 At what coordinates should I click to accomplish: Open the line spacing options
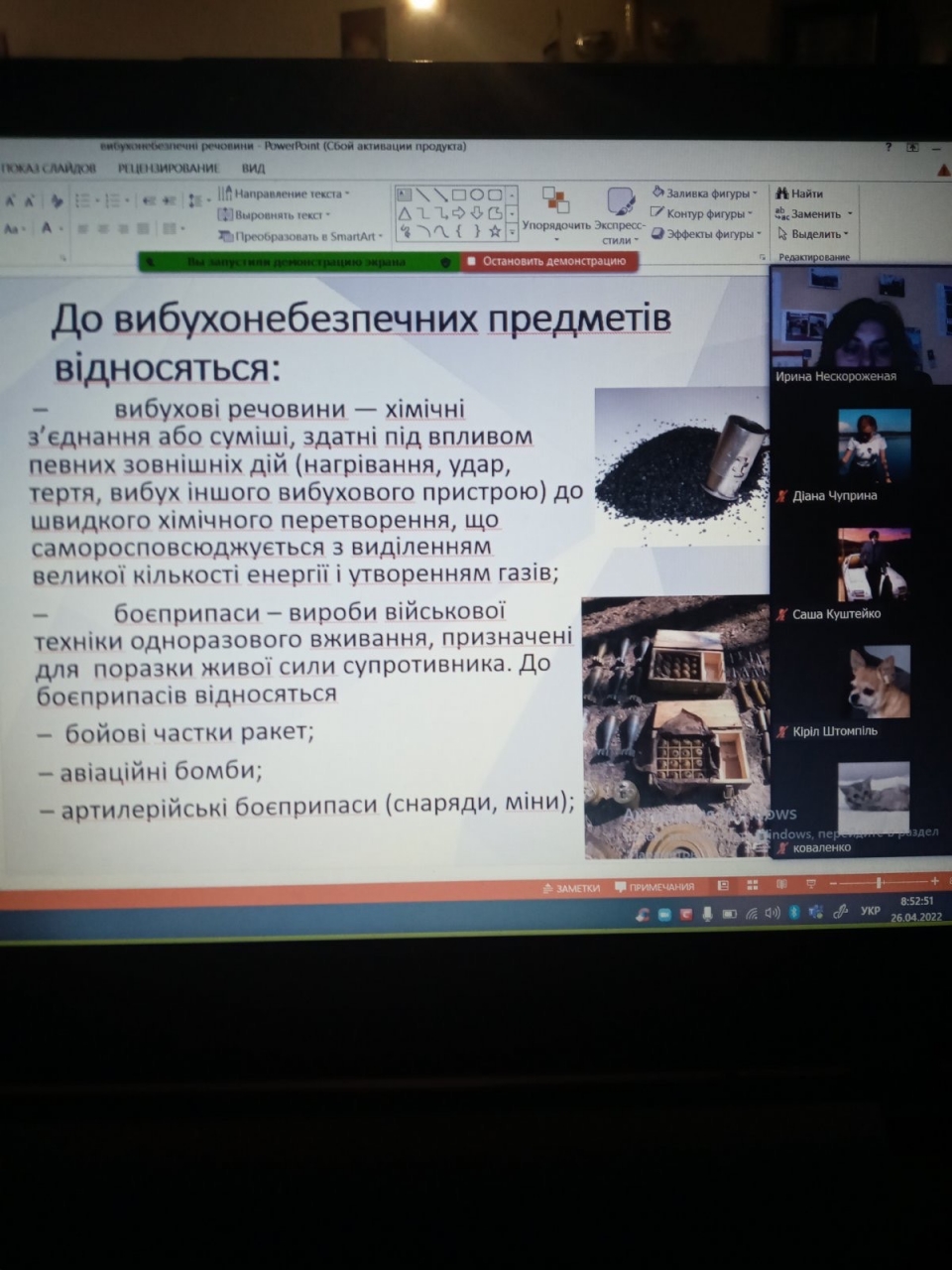point(195,201)
